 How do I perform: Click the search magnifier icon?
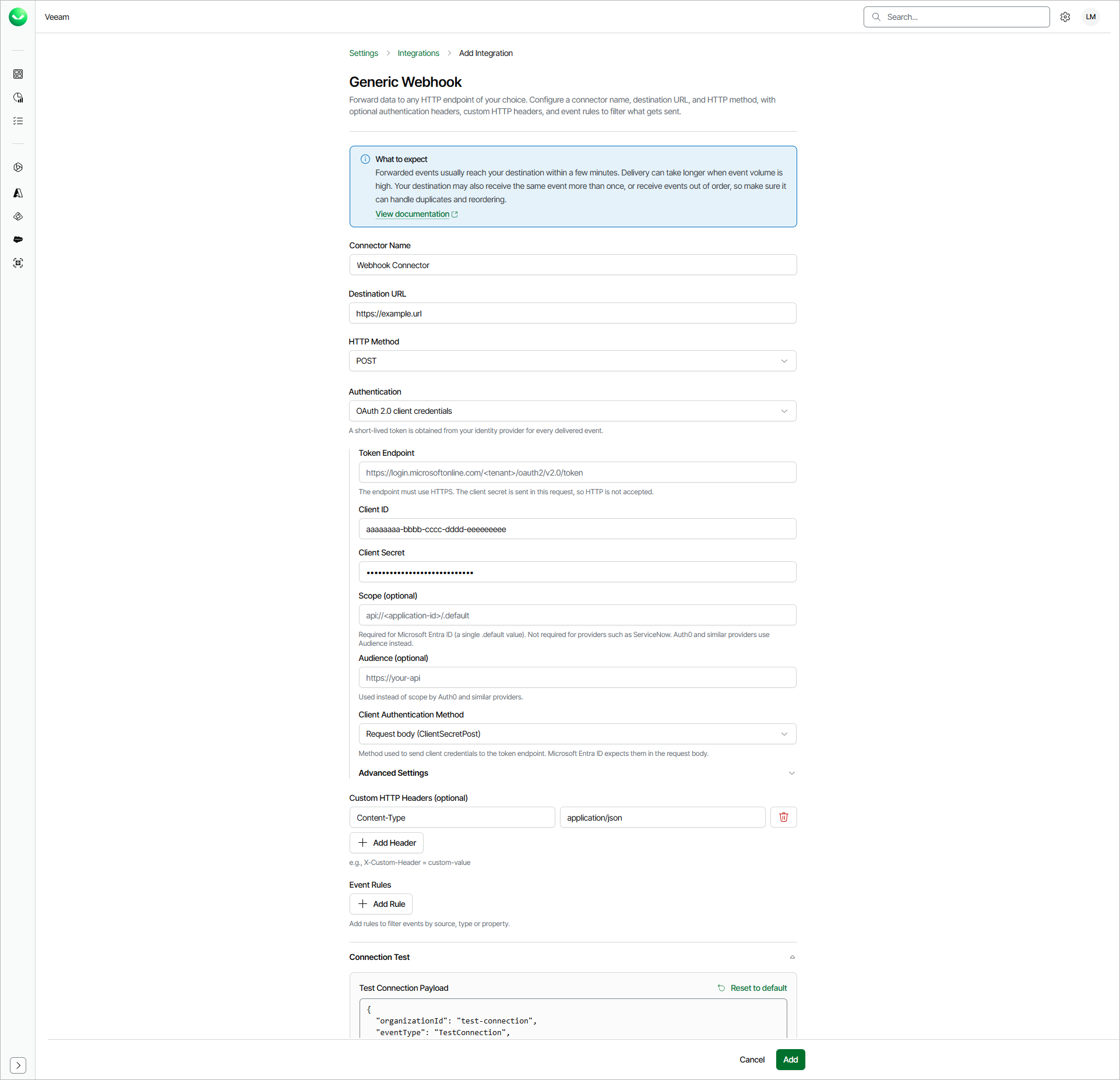(876, 17)
